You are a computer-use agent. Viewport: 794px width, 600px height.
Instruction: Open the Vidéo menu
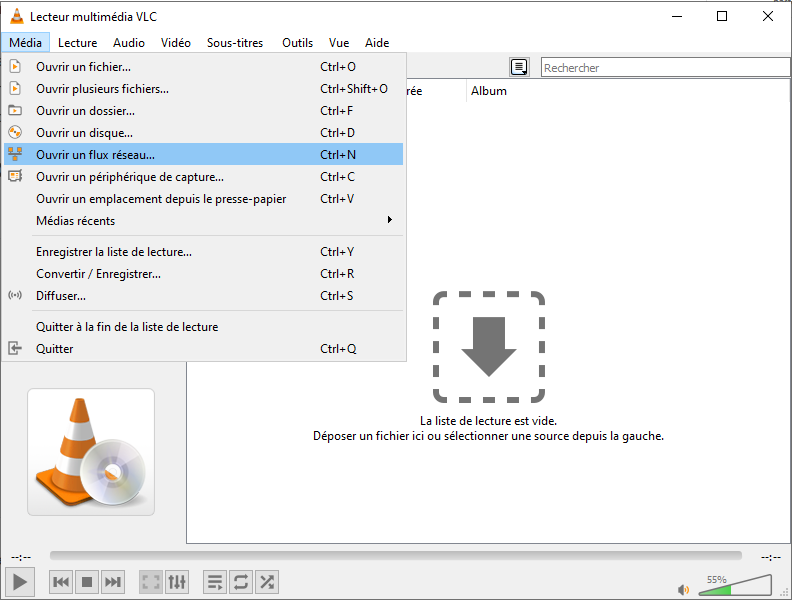[176, 43]
